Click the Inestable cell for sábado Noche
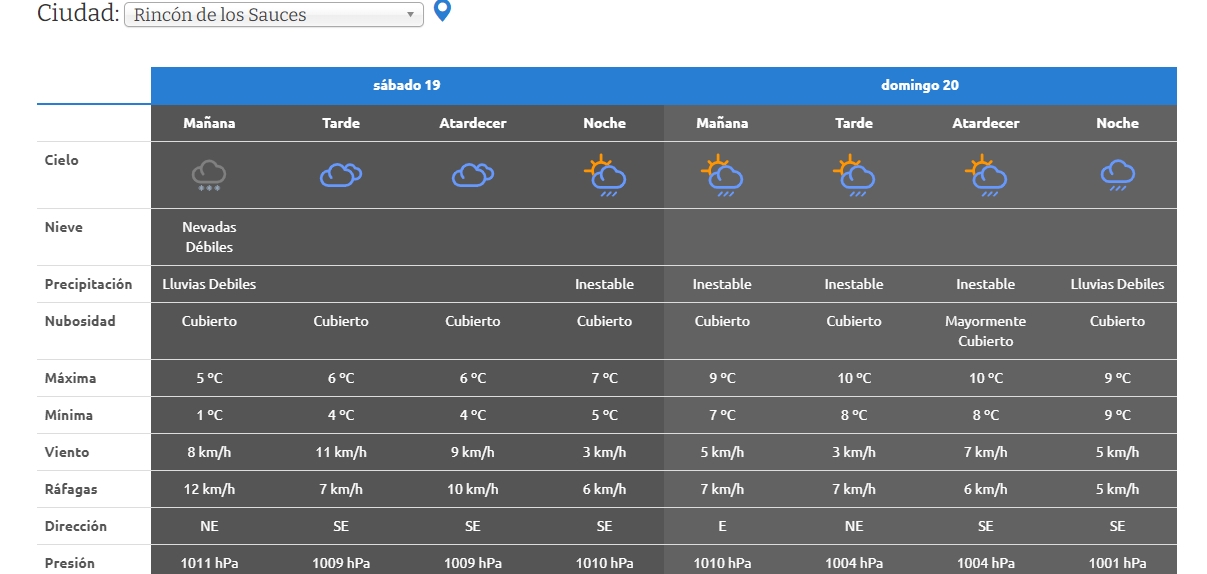This screenshot has height=574, width=1207. [x=604, y=284]
